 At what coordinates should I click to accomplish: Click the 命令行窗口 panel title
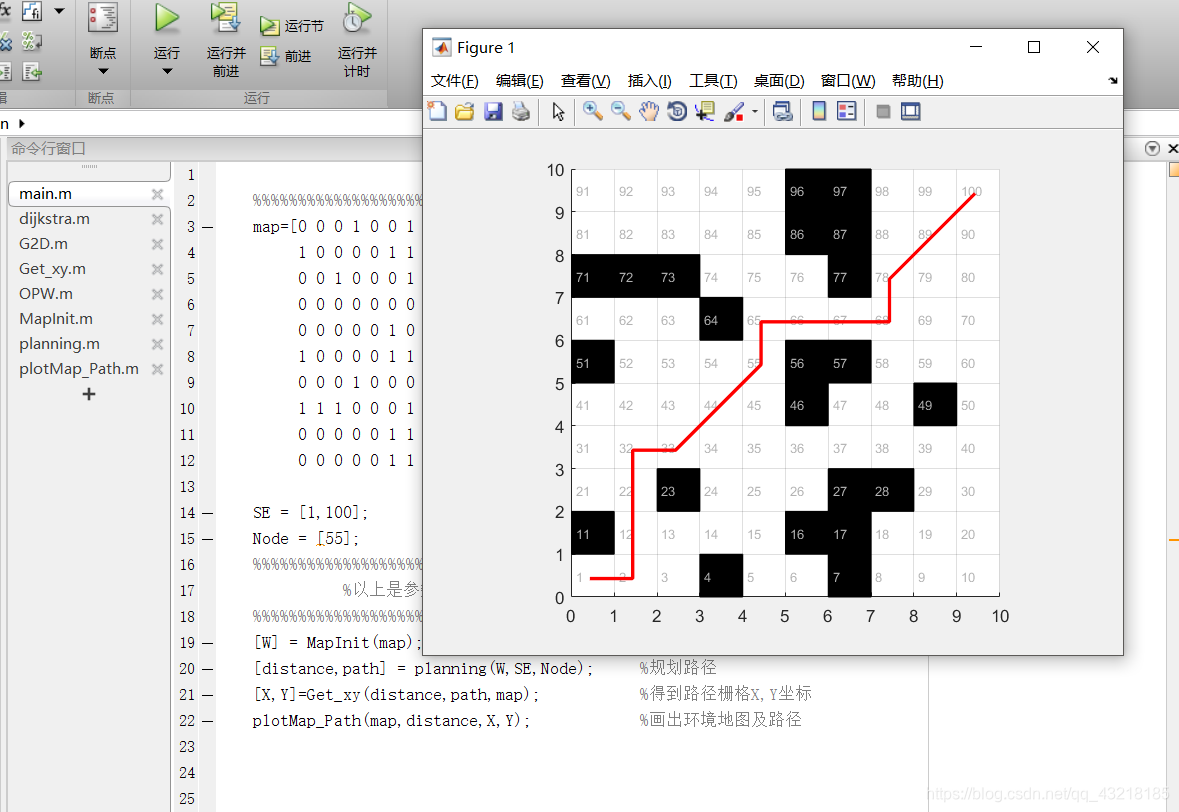pyautogui.click(x=48, y=148)
